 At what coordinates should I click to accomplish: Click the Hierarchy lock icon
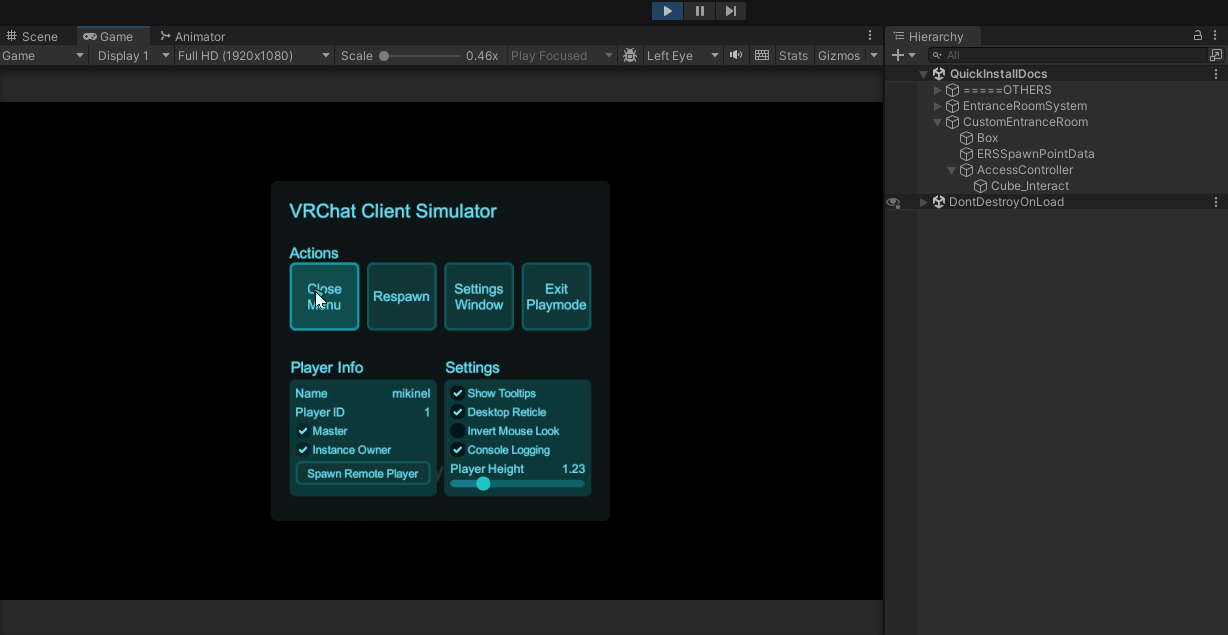click(1198, 36)
